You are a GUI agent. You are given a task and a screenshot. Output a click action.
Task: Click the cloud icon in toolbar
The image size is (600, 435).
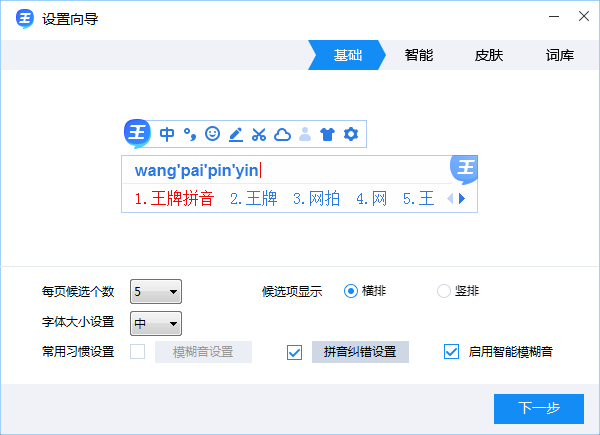point(282,133)
